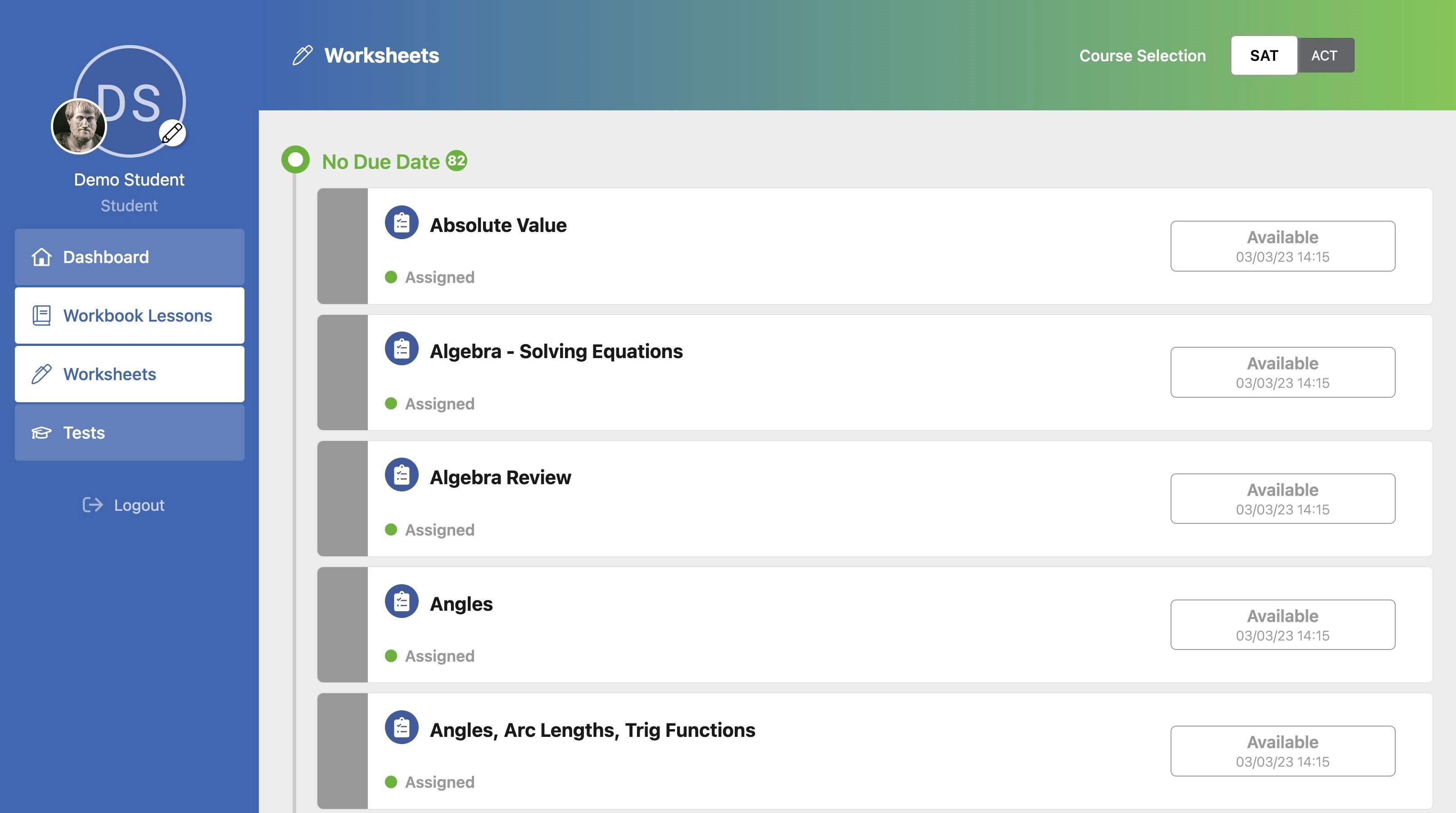Switch course selection to ACT
Viewport: 1456px width, 813px height.
[1324, 55]
